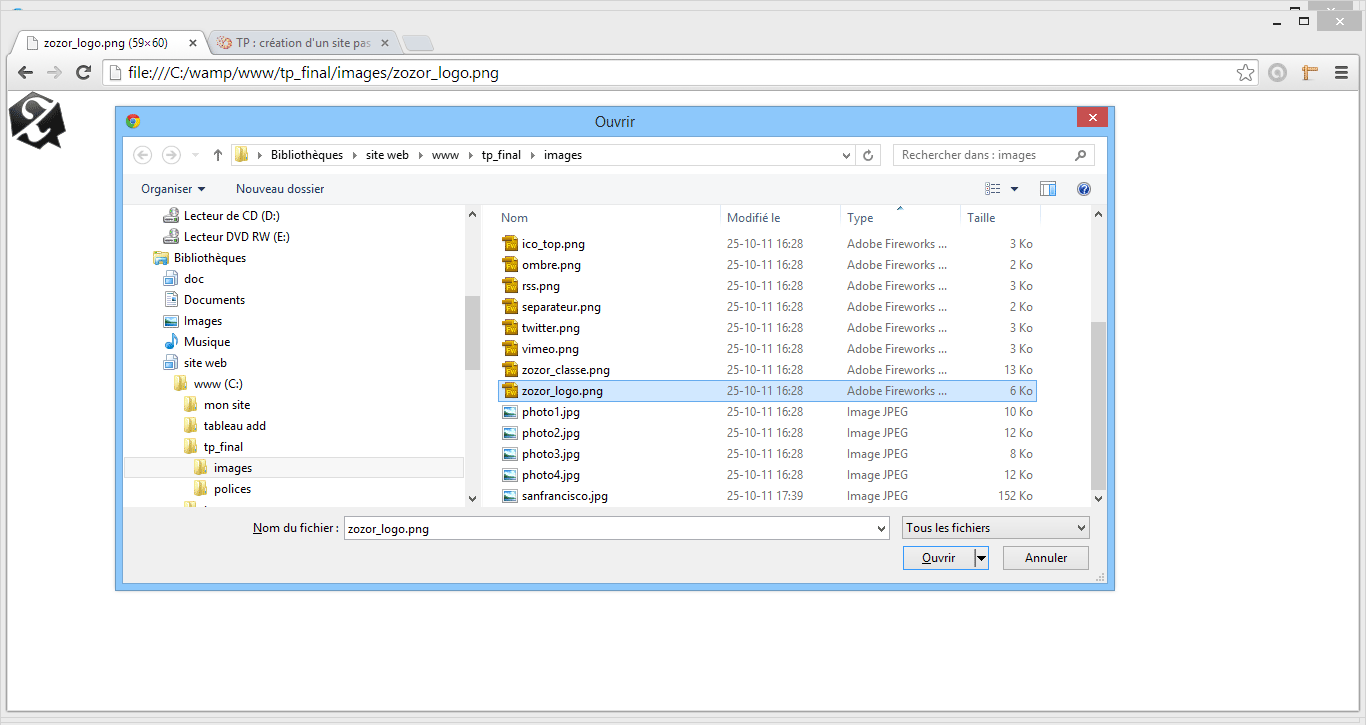Click Nouveau dossier in the toolbar
The image size is (1366, 725).
280,189
